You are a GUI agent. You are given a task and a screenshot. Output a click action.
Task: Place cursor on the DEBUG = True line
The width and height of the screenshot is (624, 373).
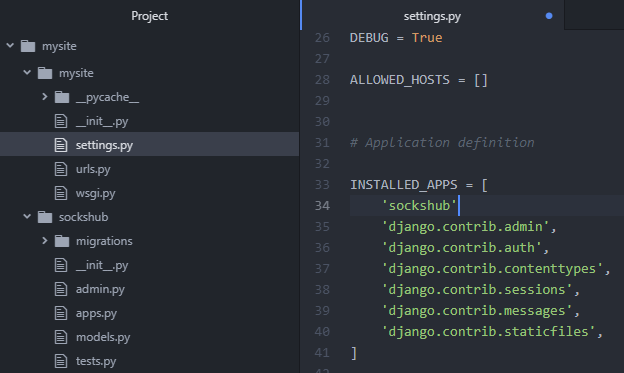396,38
